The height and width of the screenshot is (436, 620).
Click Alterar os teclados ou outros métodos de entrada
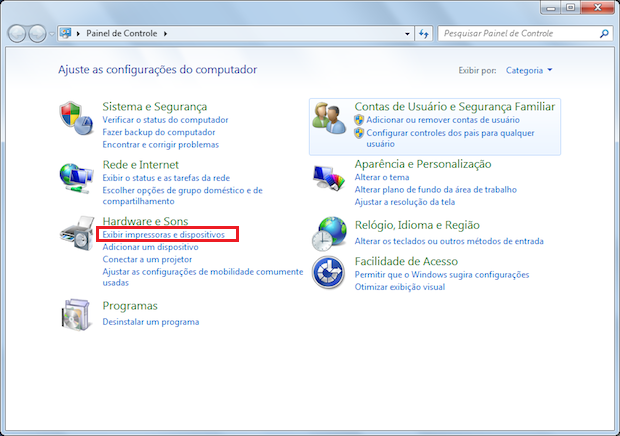click(x=449, y=241)
